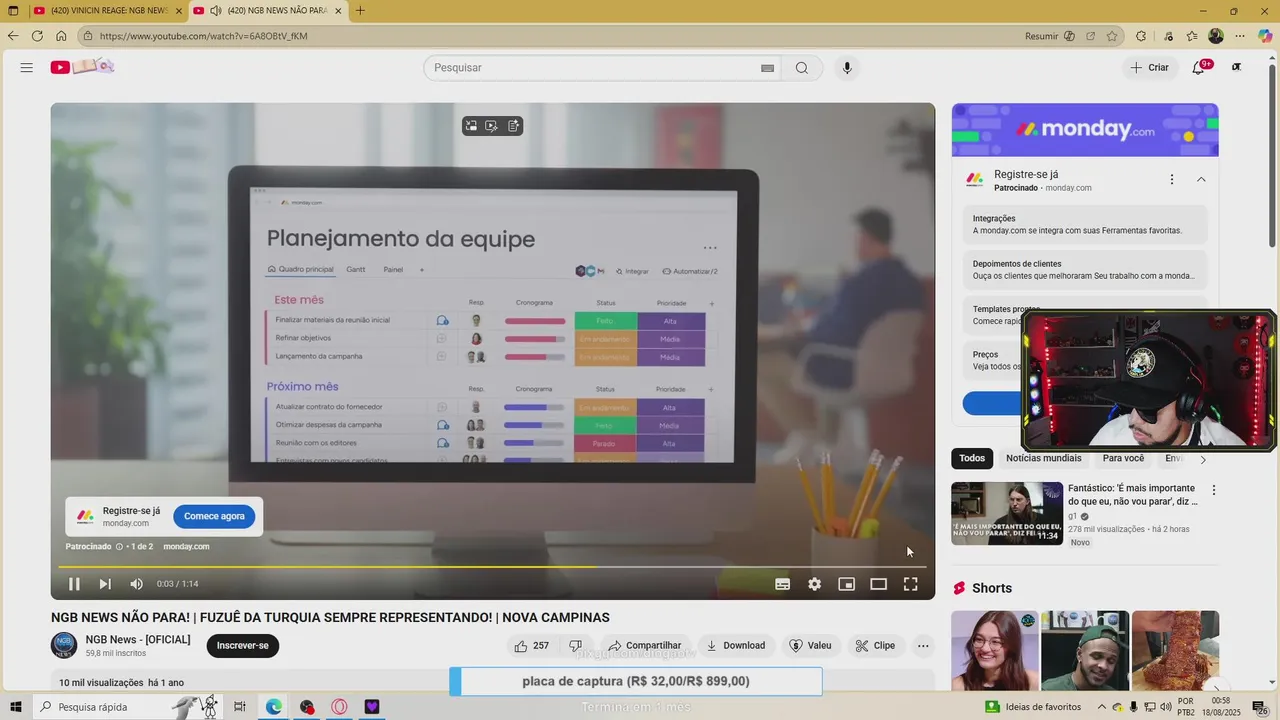This screenshot has height=720, width=1280.
Task: Select the Para você filter chip
Action: coord(1123,458)
